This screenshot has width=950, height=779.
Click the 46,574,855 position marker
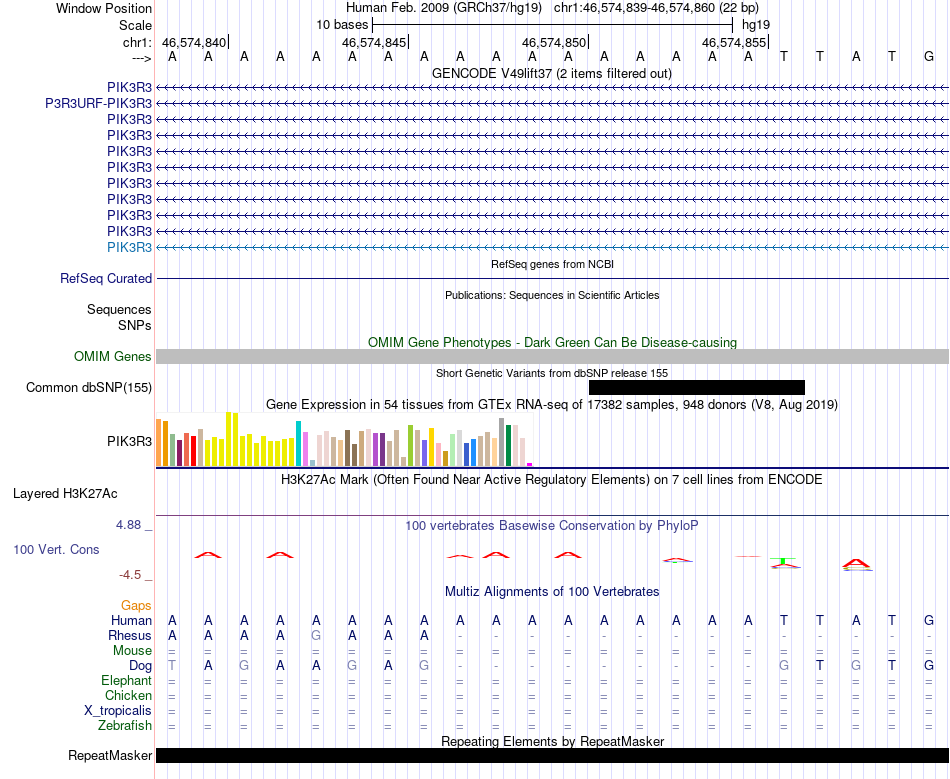[736, 42]
